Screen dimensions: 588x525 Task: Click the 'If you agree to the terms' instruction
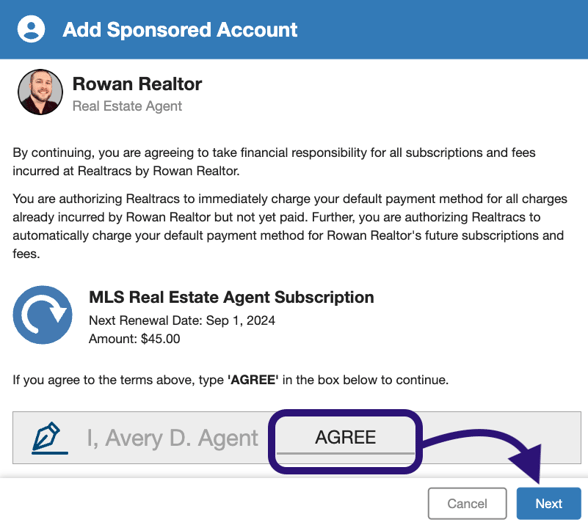(x=231, y=380)
